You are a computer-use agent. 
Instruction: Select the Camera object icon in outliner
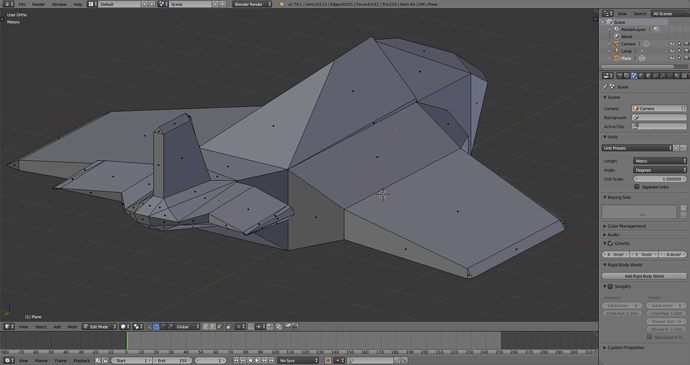(x=617, y=44)
